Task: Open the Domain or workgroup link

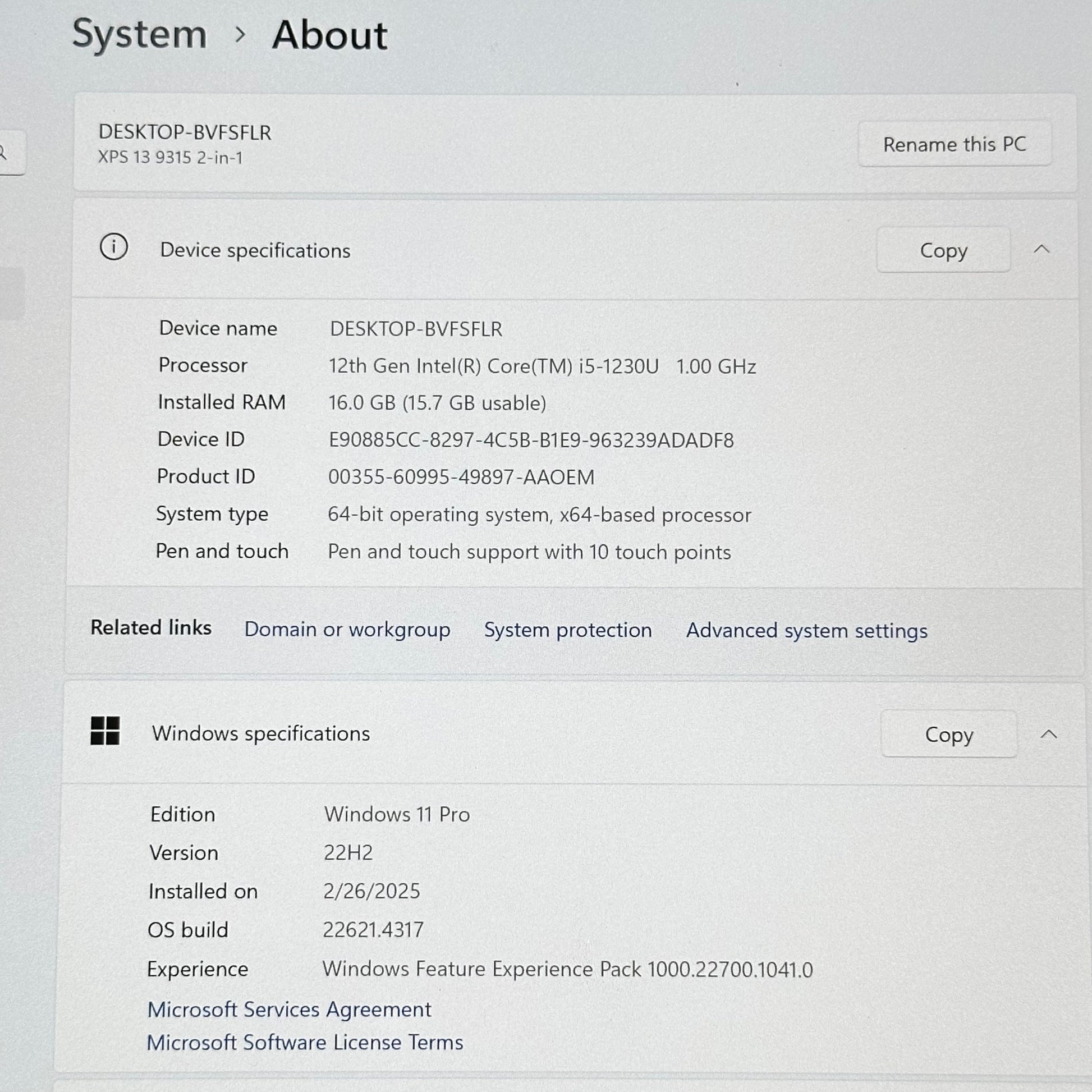Action: click(x=347, y=630)
